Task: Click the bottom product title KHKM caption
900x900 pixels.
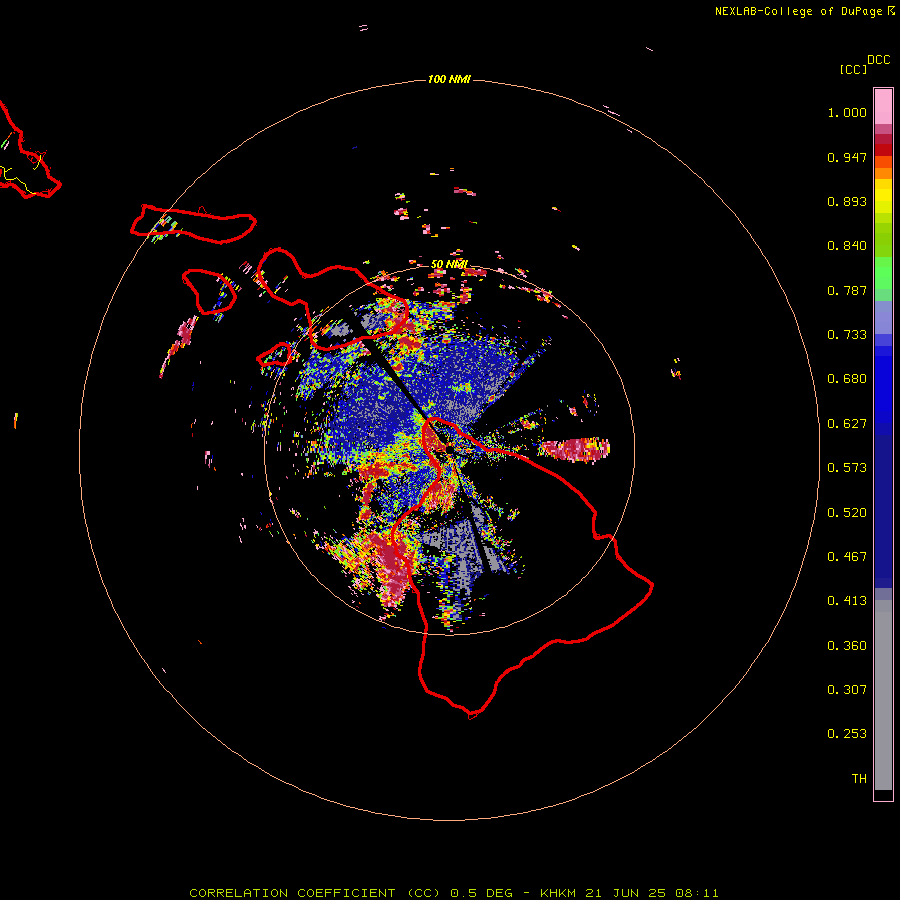Action: (454, 893)
